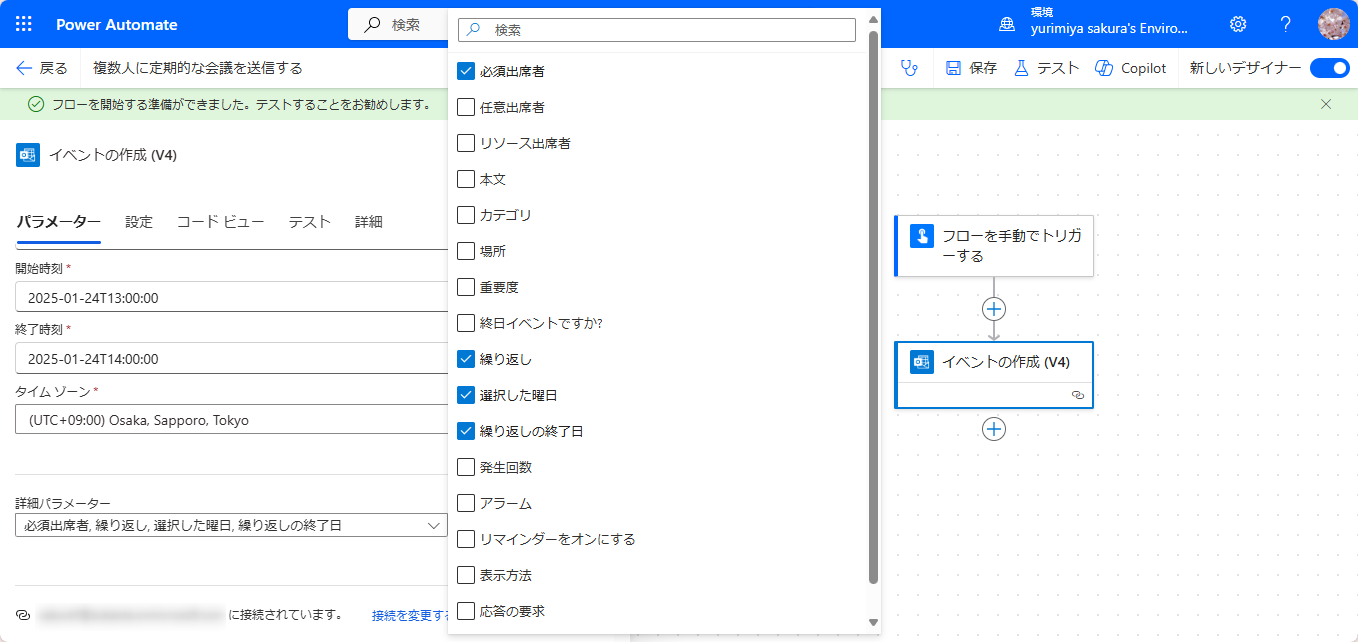Uncheck 必須出席者 checkbox
Screen dimensions: 1358x642
[466, 71]
